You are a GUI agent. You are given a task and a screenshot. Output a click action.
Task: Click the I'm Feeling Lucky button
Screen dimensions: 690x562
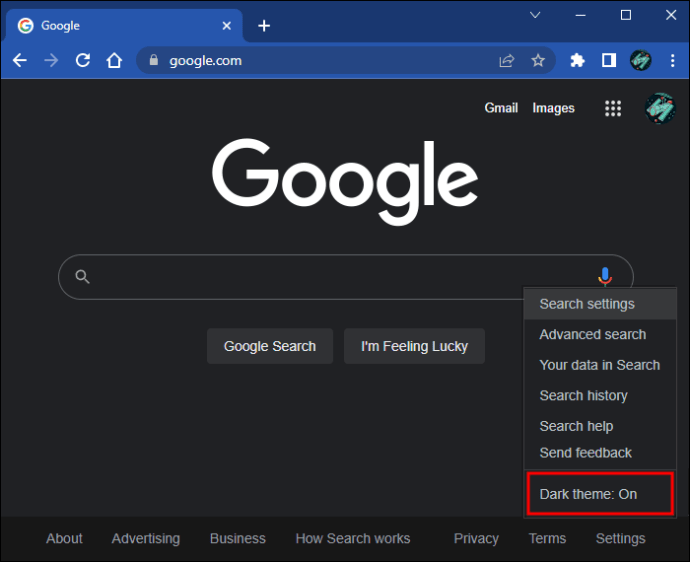click(414, 346)
